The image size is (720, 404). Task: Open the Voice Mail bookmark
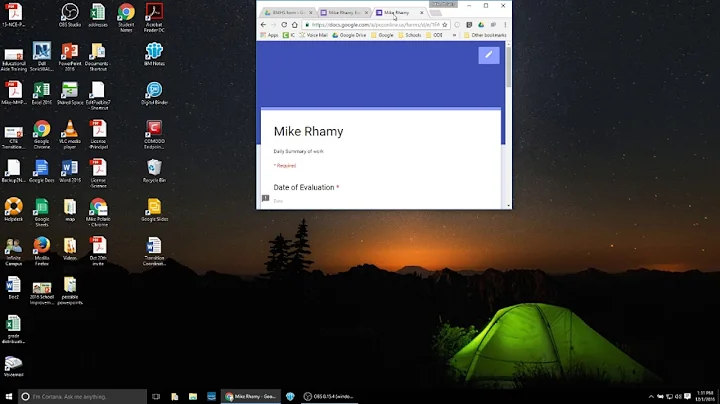(x=314, y=35)
